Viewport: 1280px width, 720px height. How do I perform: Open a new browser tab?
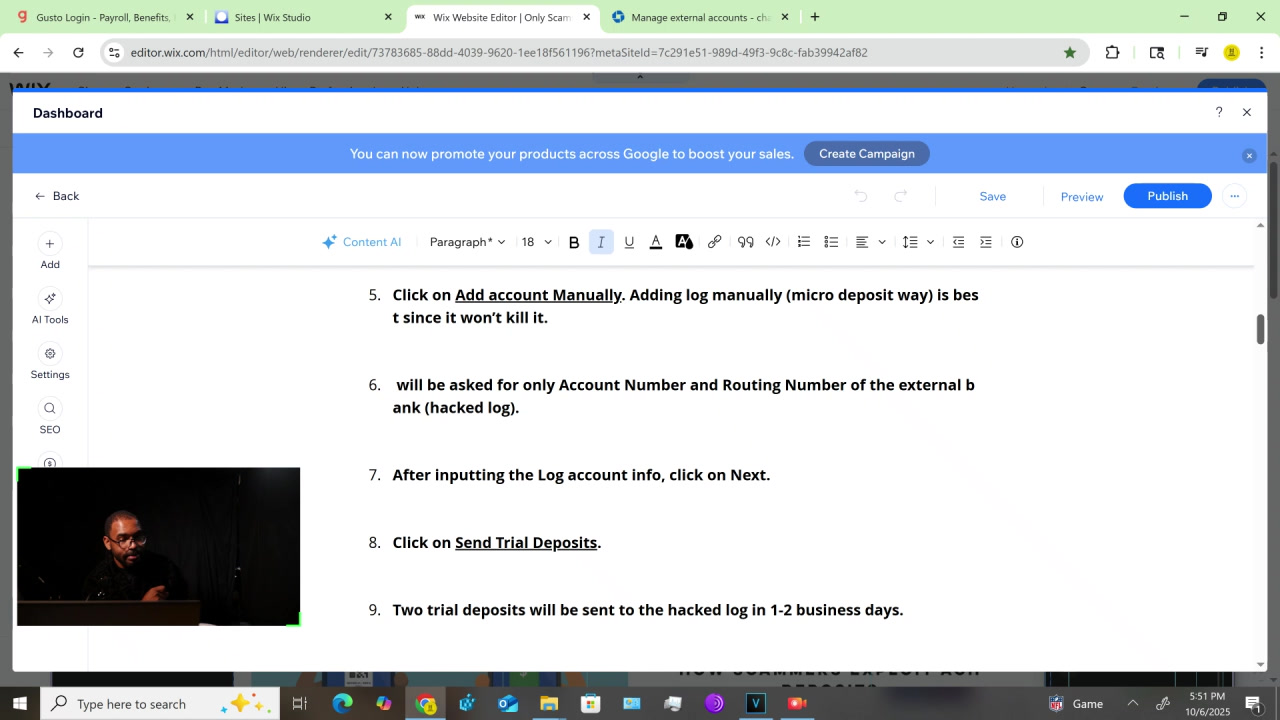(815, 17)
